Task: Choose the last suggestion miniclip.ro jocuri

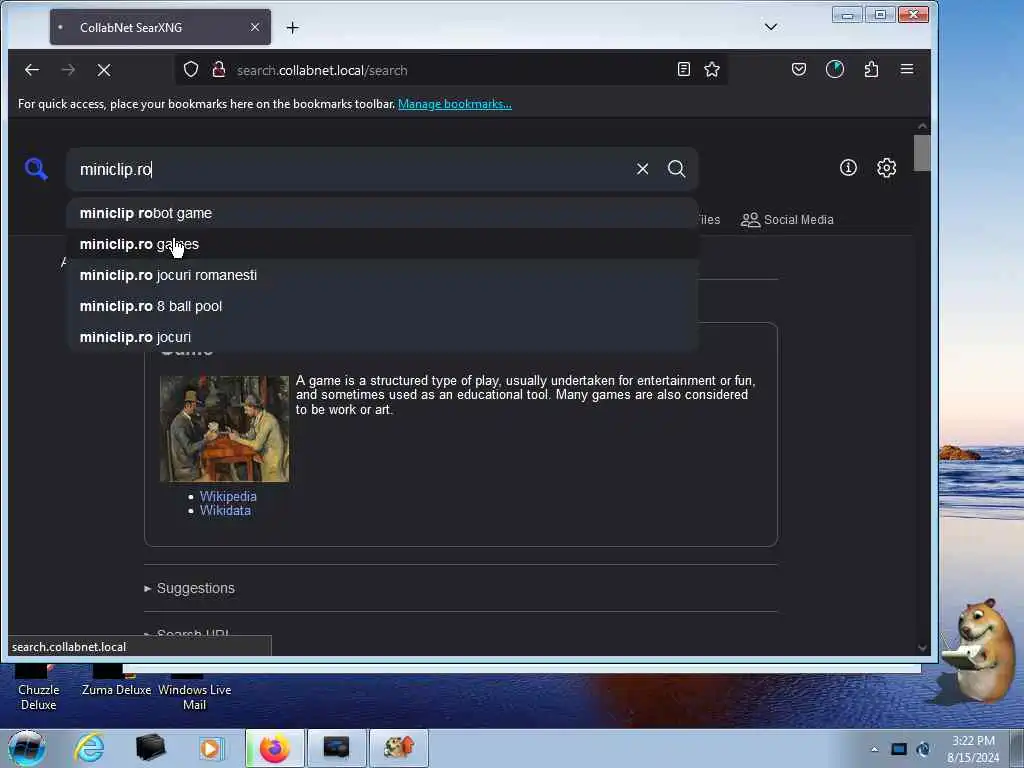Action: (x=382, y=337)
